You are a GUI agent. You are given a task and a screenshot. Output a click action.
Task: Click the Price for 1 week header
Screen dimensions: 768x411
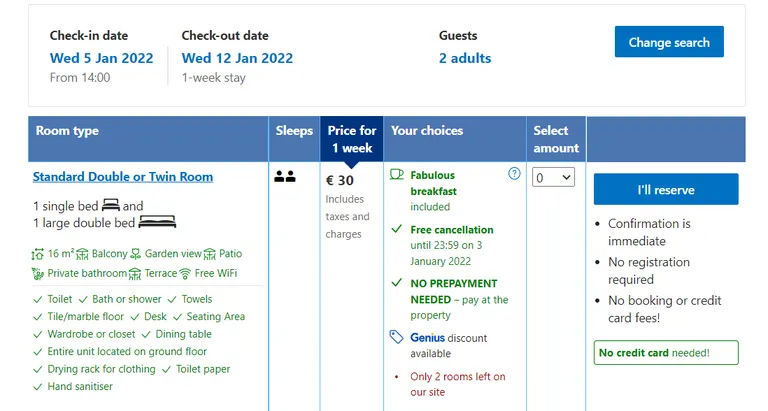pyautogui.click(x=352, y=139)
